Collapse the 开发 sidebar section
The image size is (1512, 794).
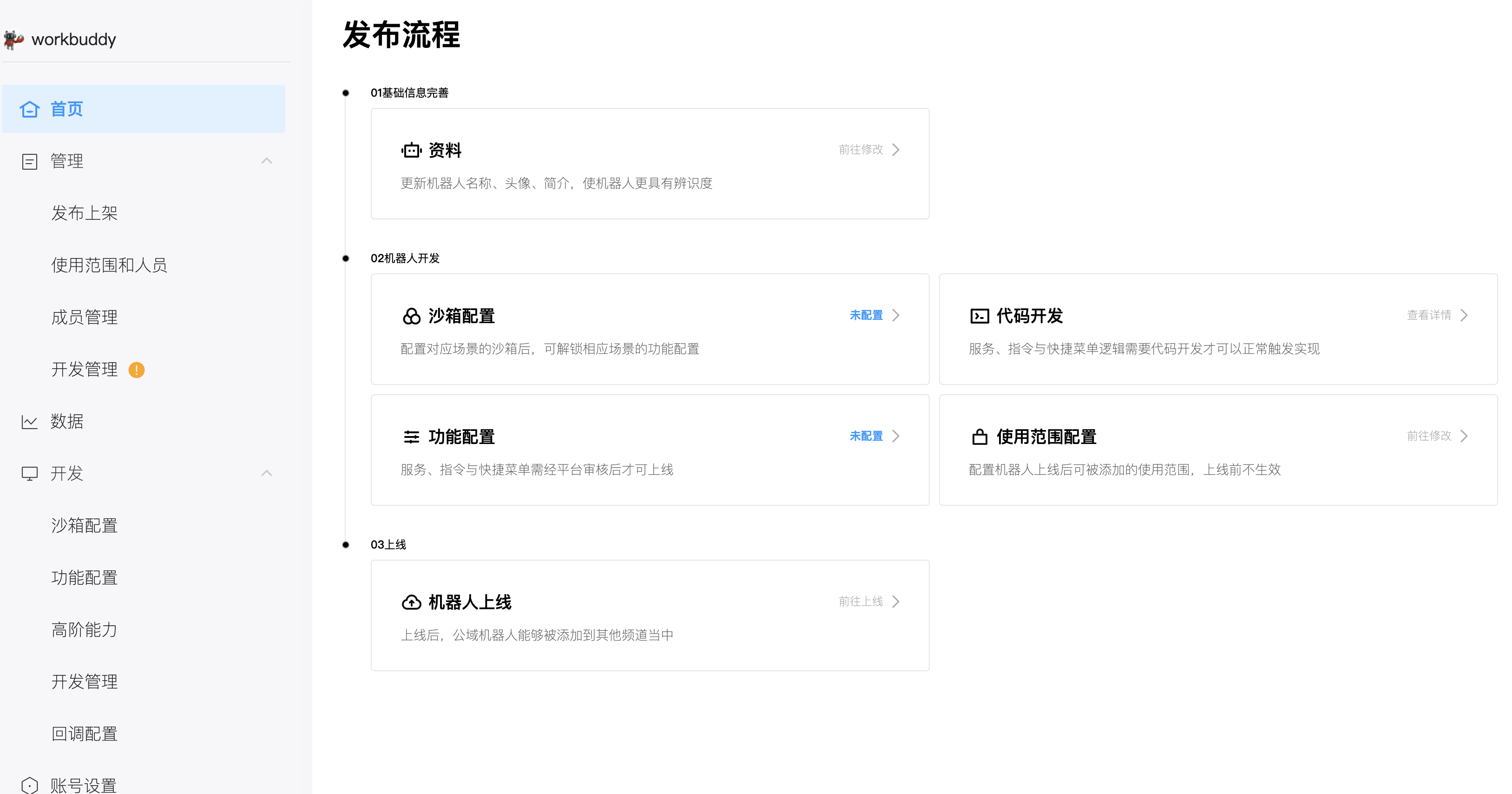(x=267, y=473)
